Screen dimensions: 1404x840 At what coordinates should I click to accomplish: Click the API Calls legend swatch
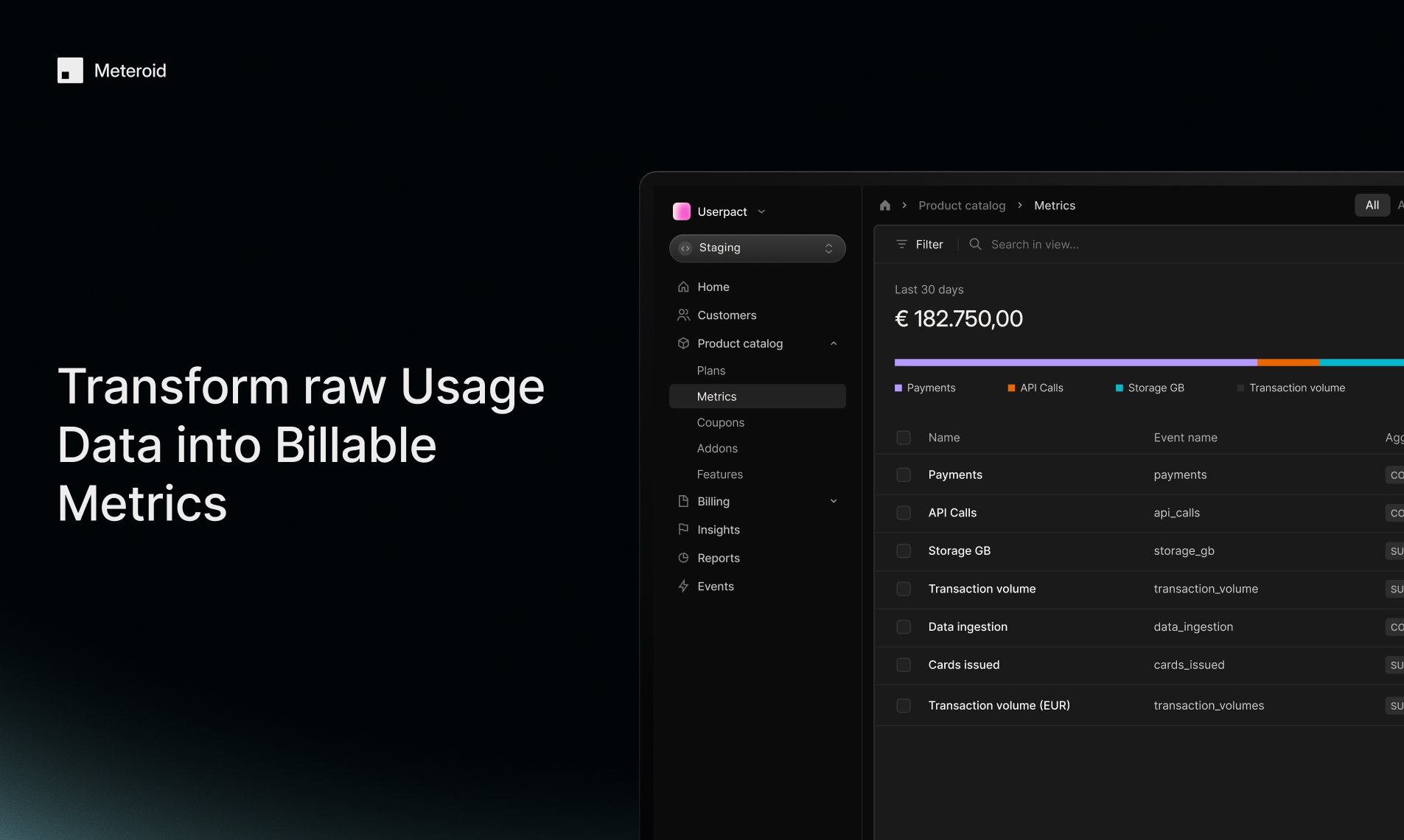(x=1012, y=388)
